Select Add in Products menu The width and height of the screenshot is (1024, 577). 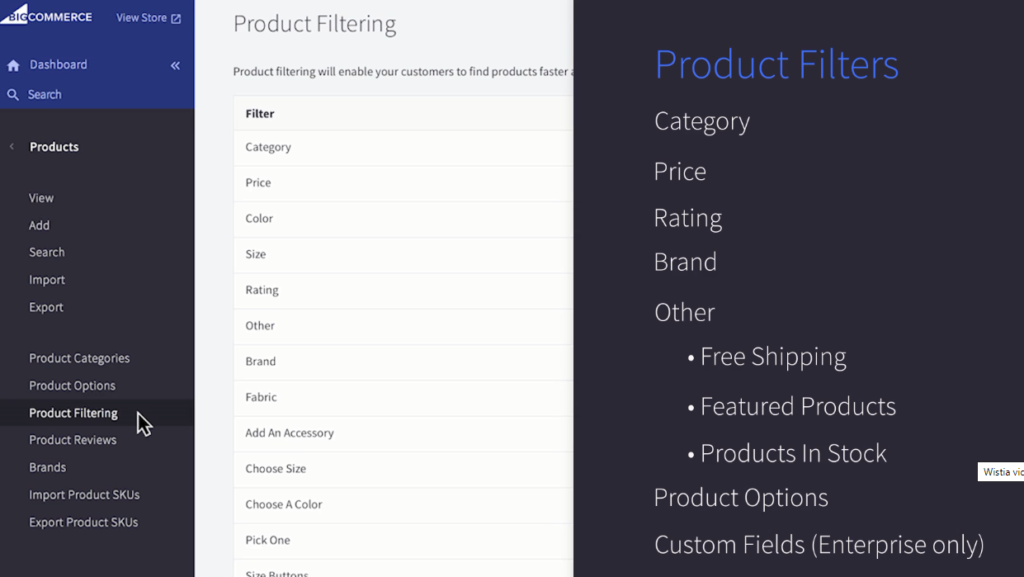[x=39, y=226]
